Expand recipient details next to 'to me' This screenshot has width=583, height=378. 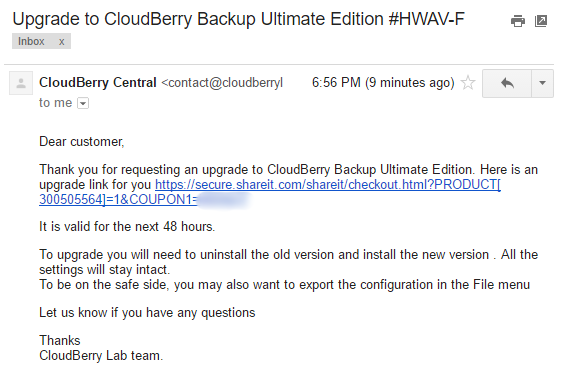tap(83, 103)
